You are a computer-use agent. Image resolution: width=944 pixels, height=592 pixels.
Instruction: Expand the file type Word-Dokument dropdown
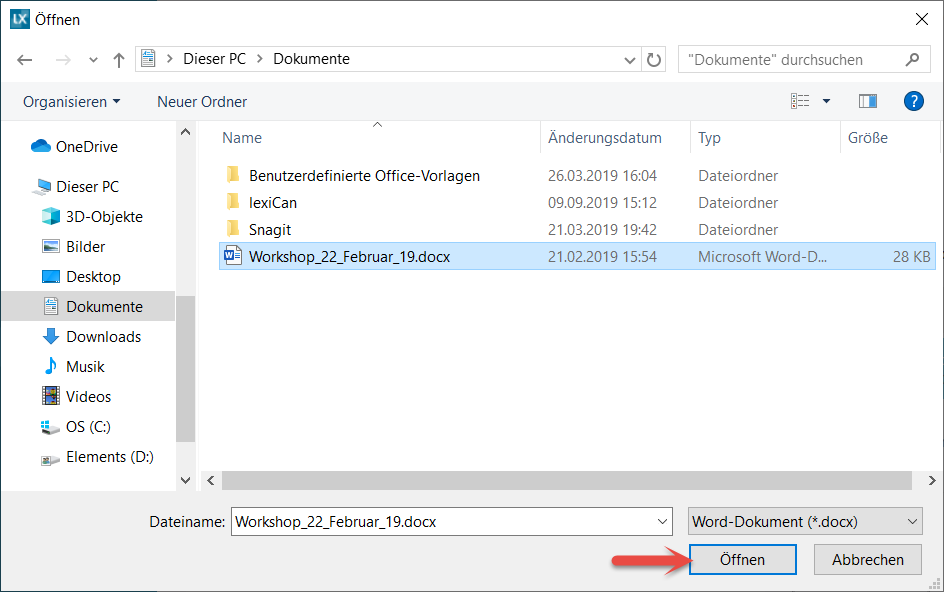(911, 521)
